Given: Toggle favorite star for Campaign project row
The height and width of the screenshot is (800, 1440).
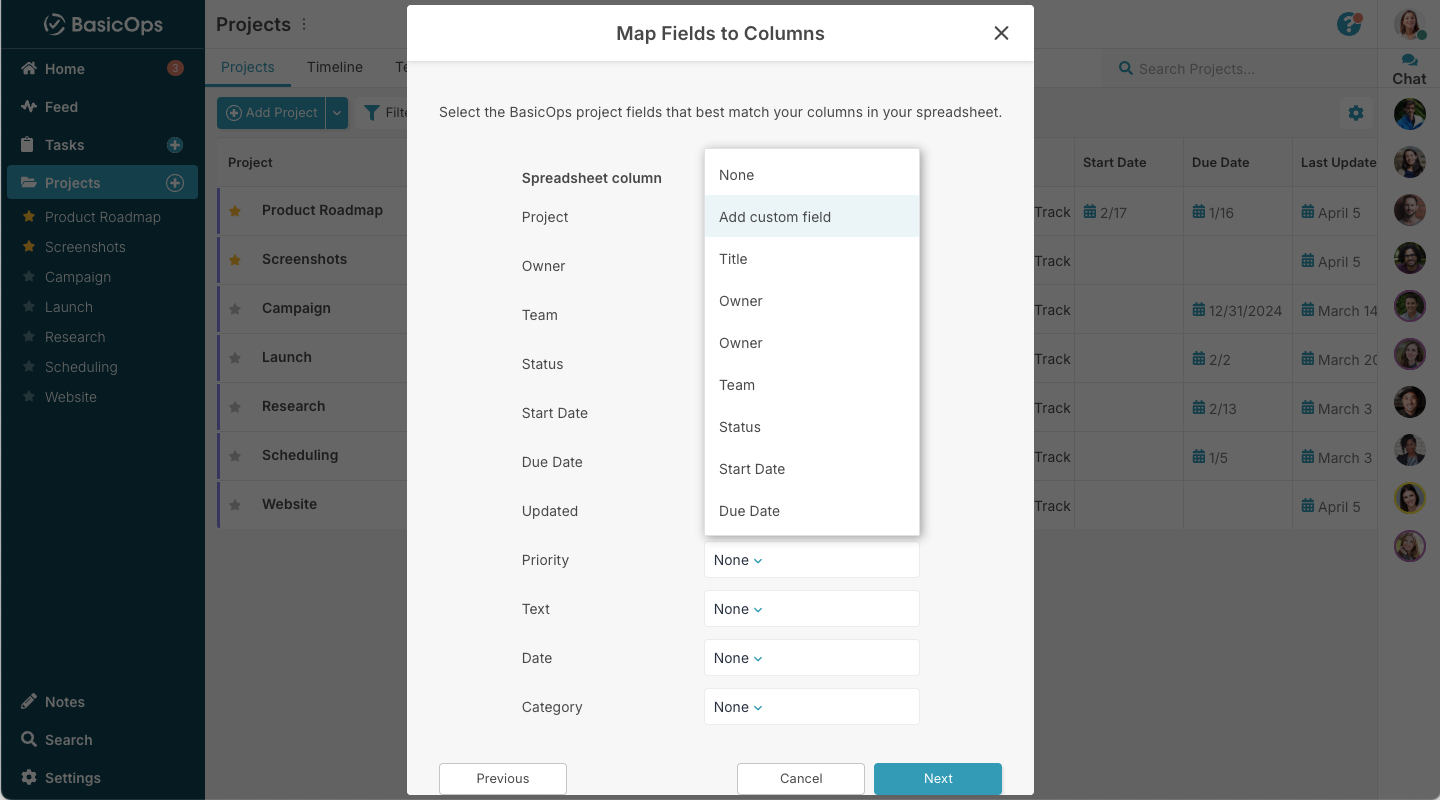Looking at the screenshot, I should tap(235, 309).
